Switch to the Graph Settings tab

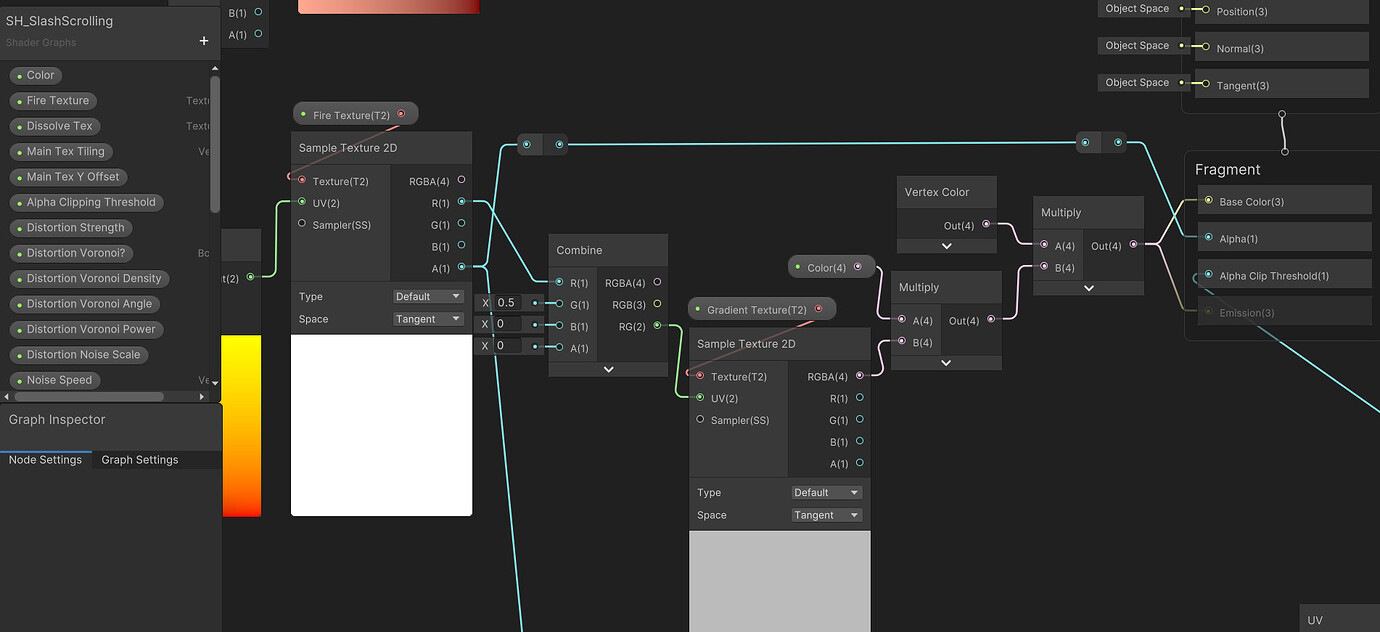139,459
